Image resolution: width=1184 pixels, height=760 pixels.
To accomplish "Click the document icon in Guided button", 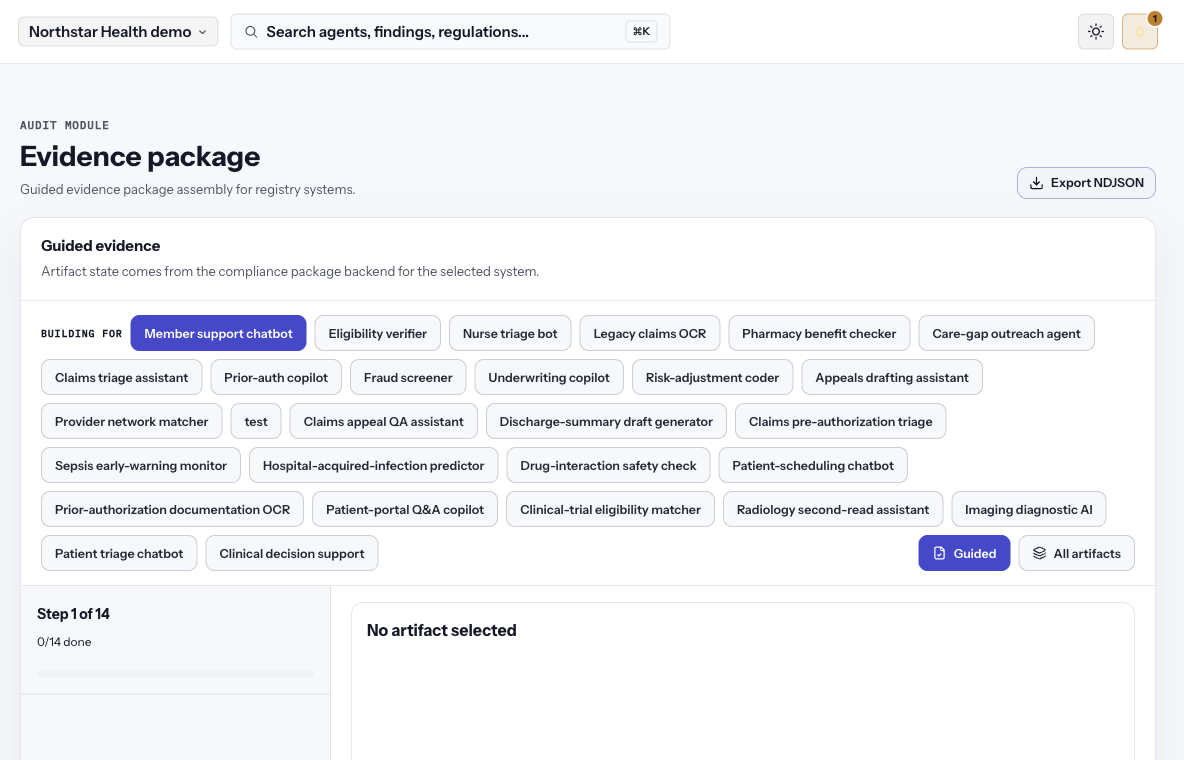I will [x=939, y=553].
